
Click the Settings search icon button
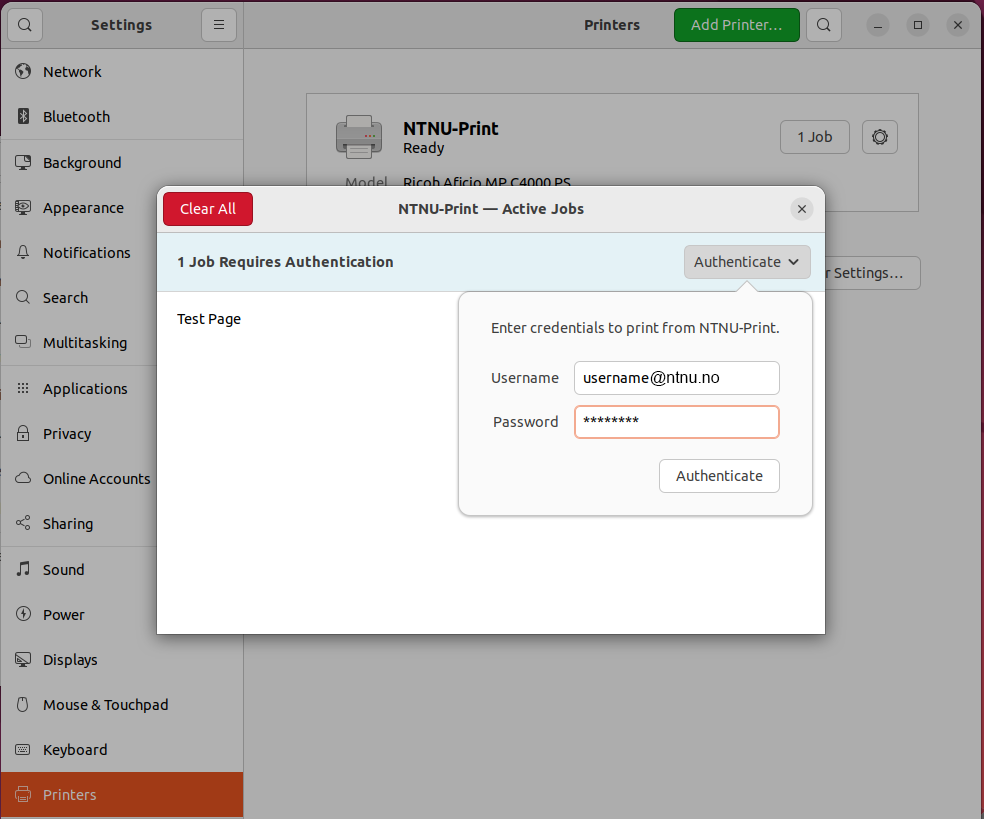[24, 25]
